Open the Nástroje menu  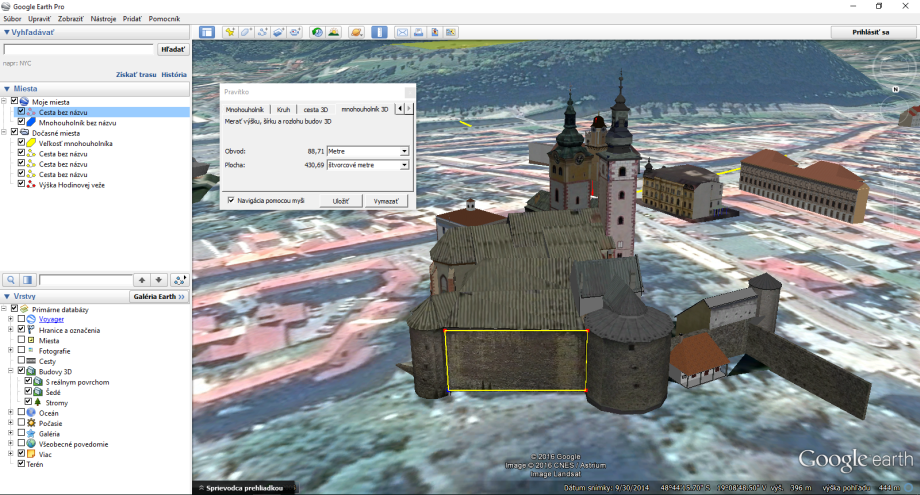coord(103,19)
